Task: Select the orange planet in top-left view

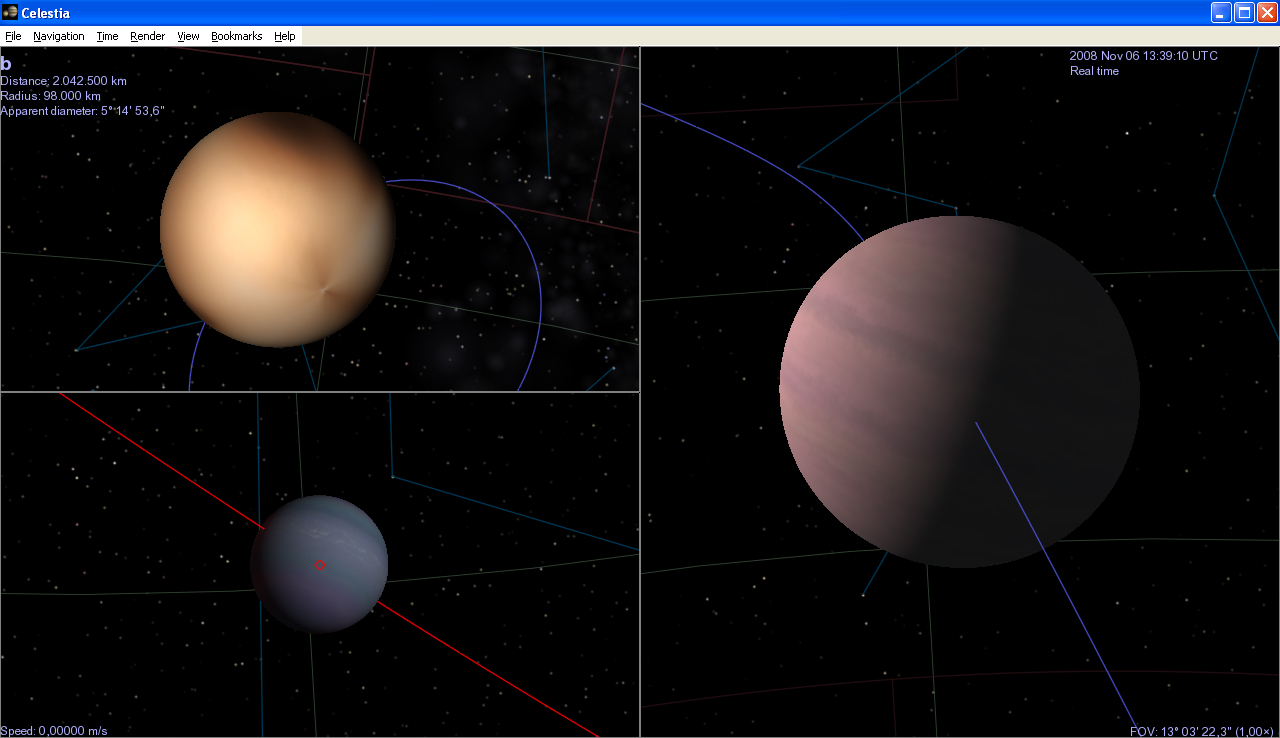Action: pyautogui.click(x=277, y=229)
